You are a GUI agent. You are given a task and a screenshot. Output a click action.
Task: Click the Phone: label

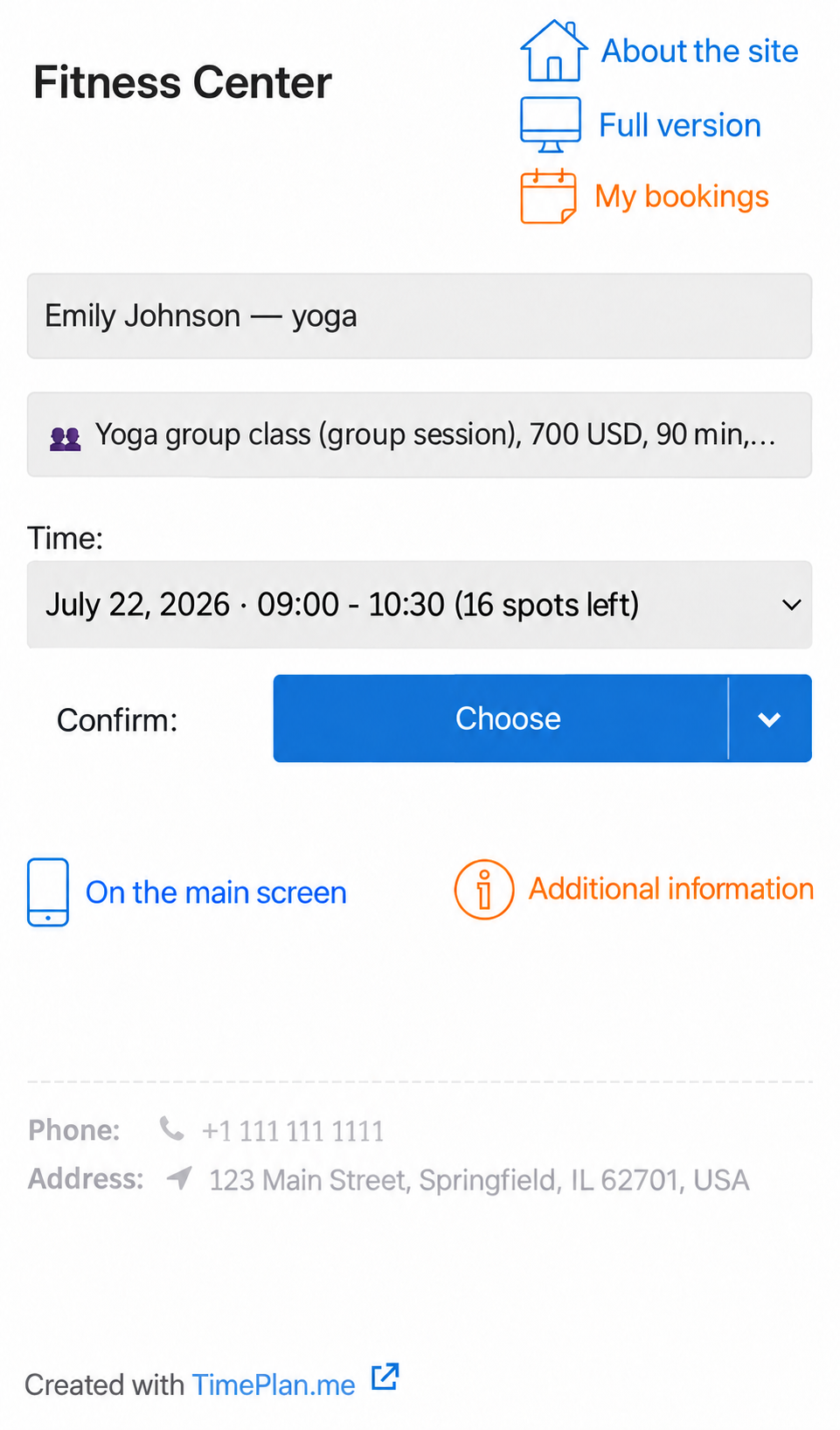click(74, 1131)
